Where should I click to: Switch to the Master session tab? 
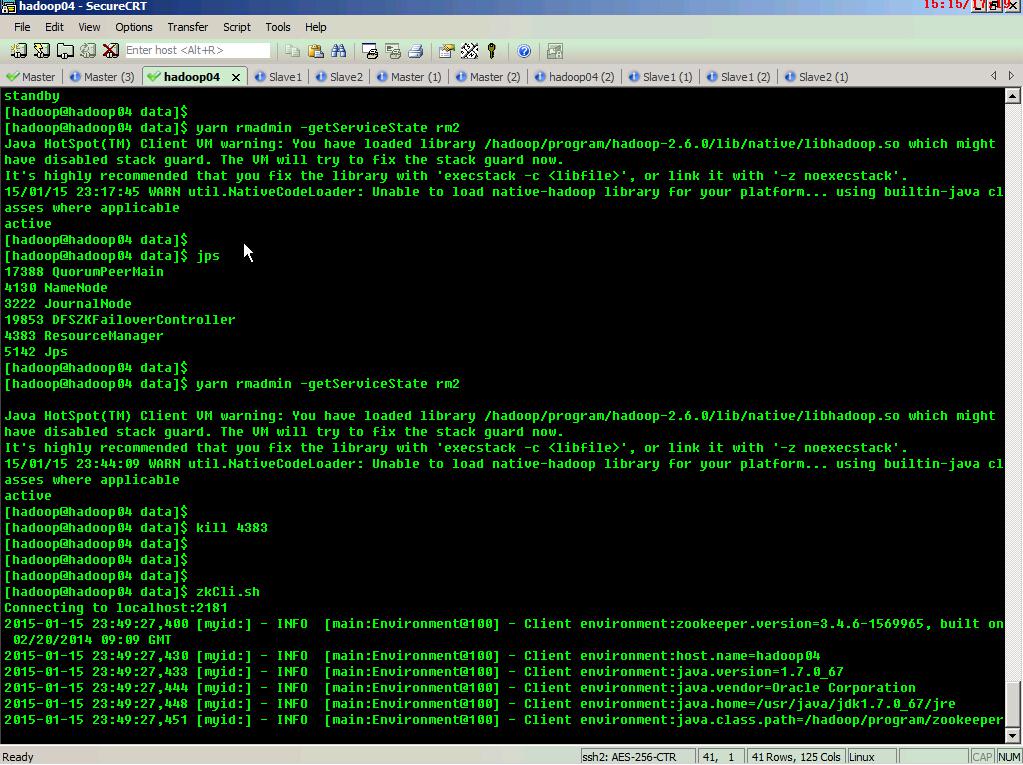[31, 77]
